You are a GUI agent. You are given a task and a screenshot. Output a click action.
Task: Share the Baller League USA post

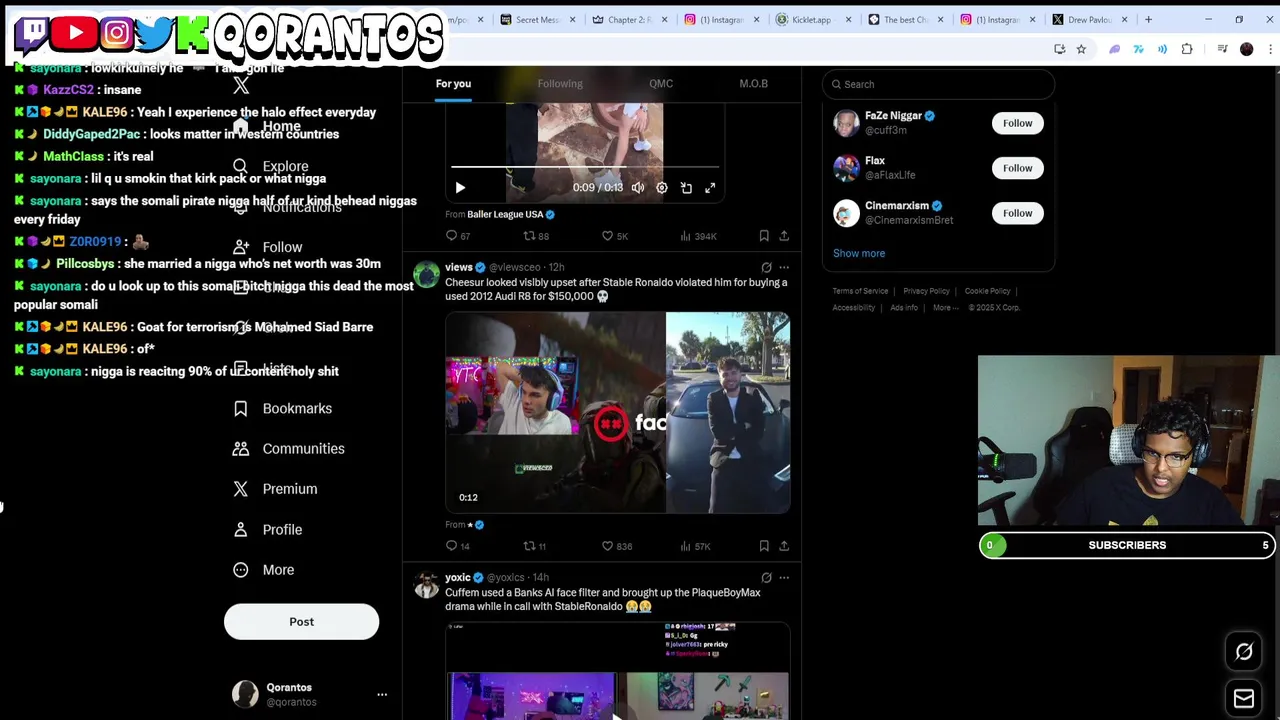[x=784, y=236]
